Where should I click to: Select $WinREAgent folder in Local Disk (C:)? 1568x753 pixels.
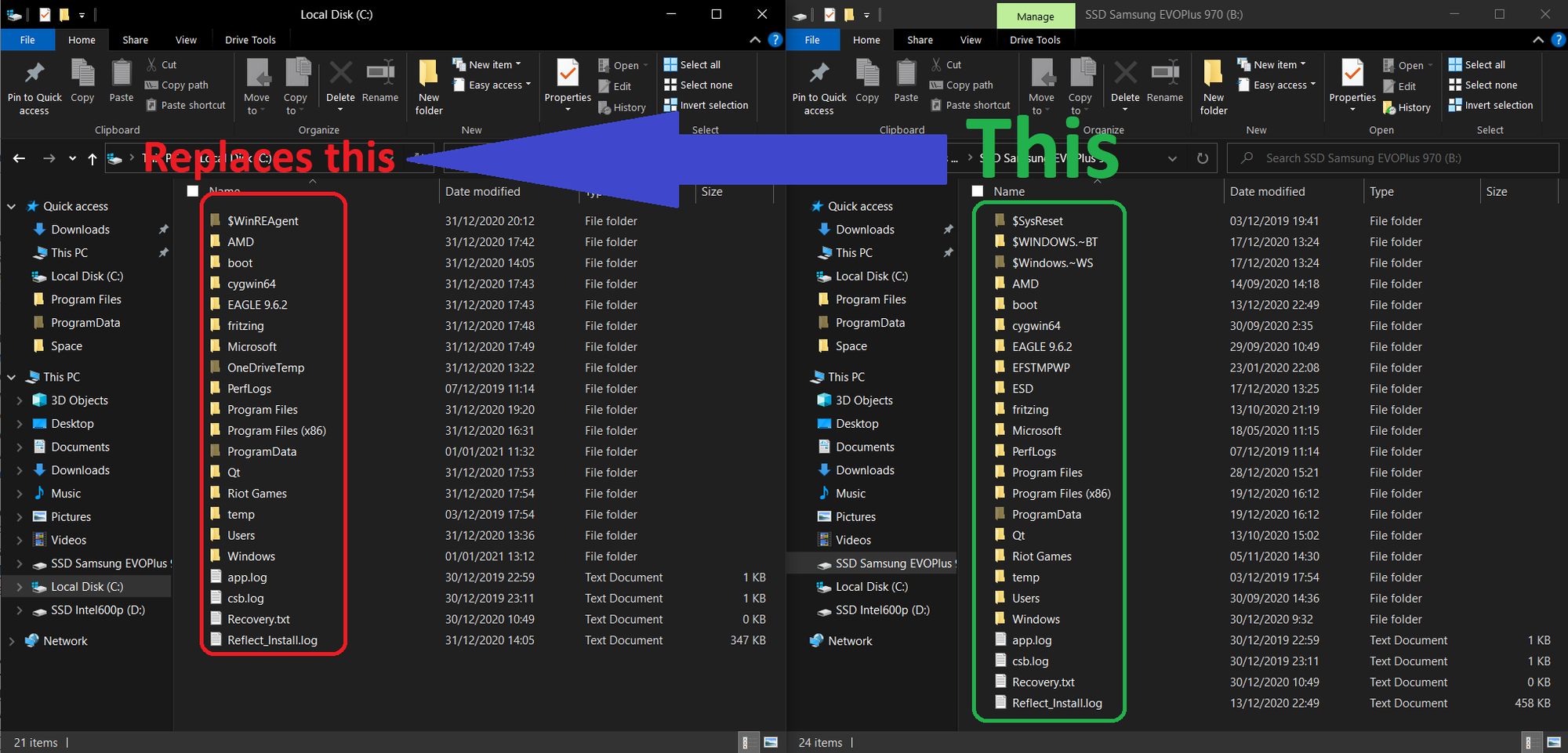pyautogui.click(x=263, y=221)
